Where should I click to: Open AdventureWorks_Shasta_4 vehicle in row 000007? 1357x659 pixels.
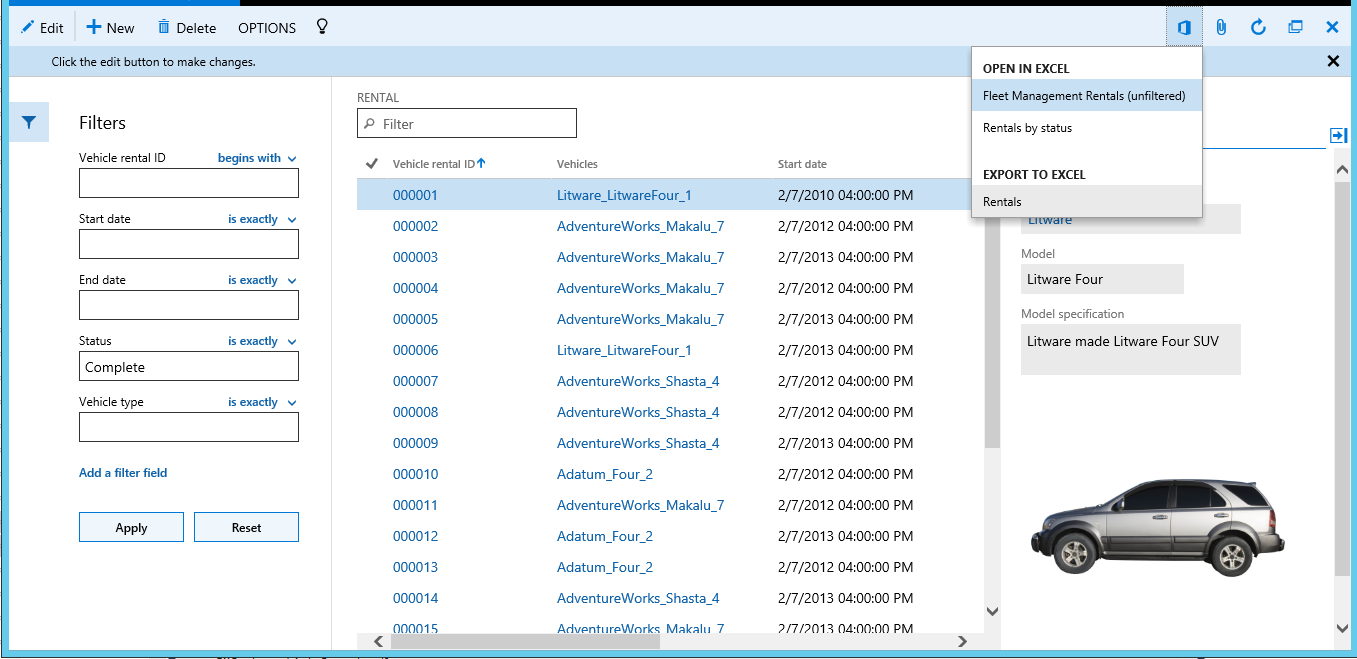[638, 381]
